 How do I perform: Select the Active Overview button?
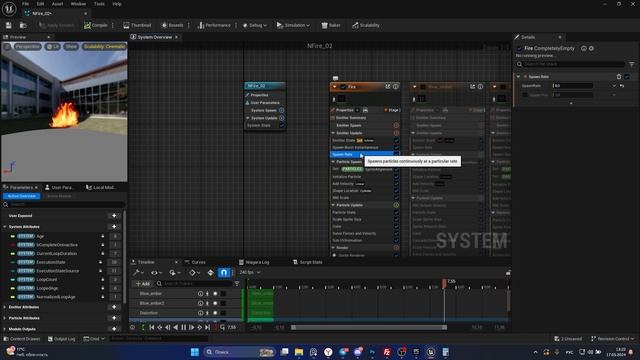coord(22,196)
